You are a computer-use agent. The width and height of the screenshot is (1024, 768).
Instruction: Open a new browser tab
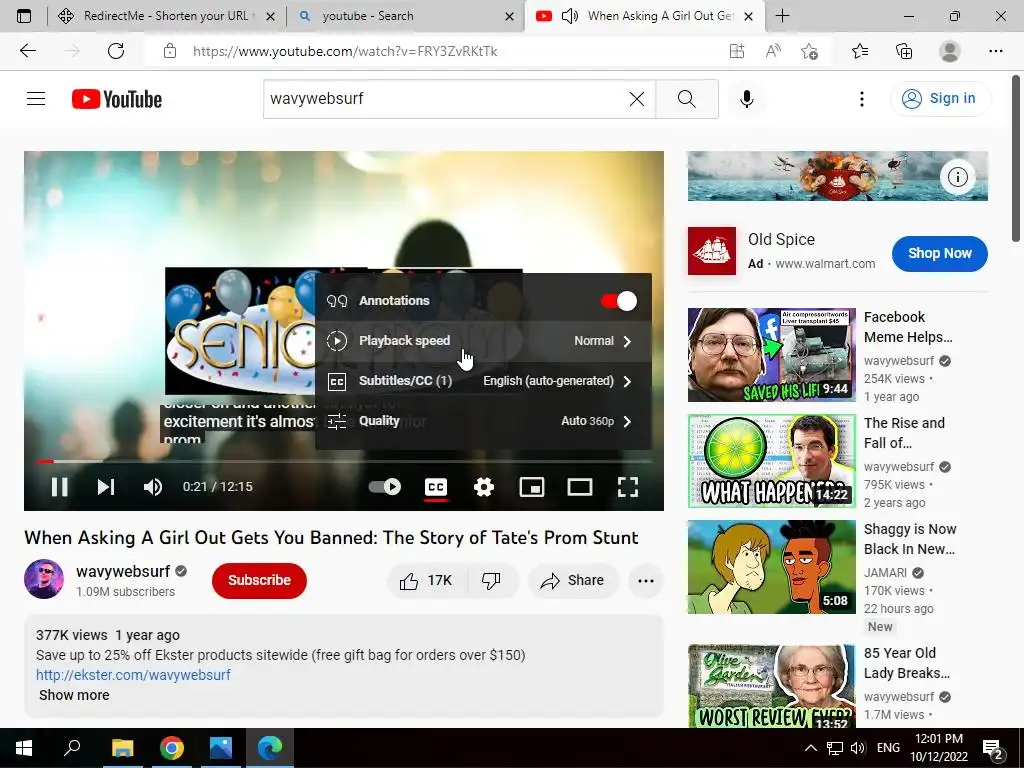[x=782, y=16]
